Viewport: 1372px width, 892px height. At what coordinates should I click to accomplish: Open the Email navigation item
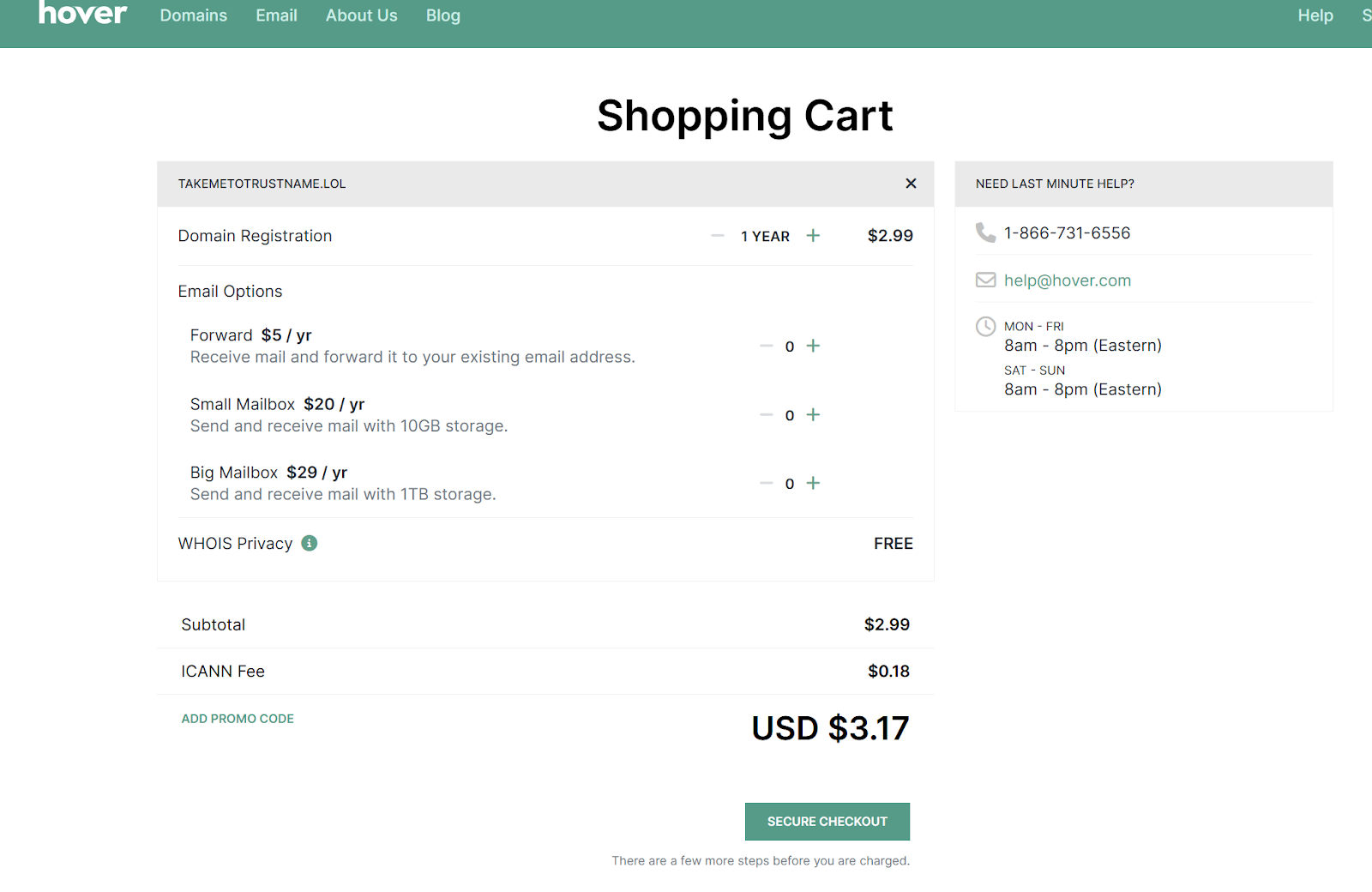(276, 15)
